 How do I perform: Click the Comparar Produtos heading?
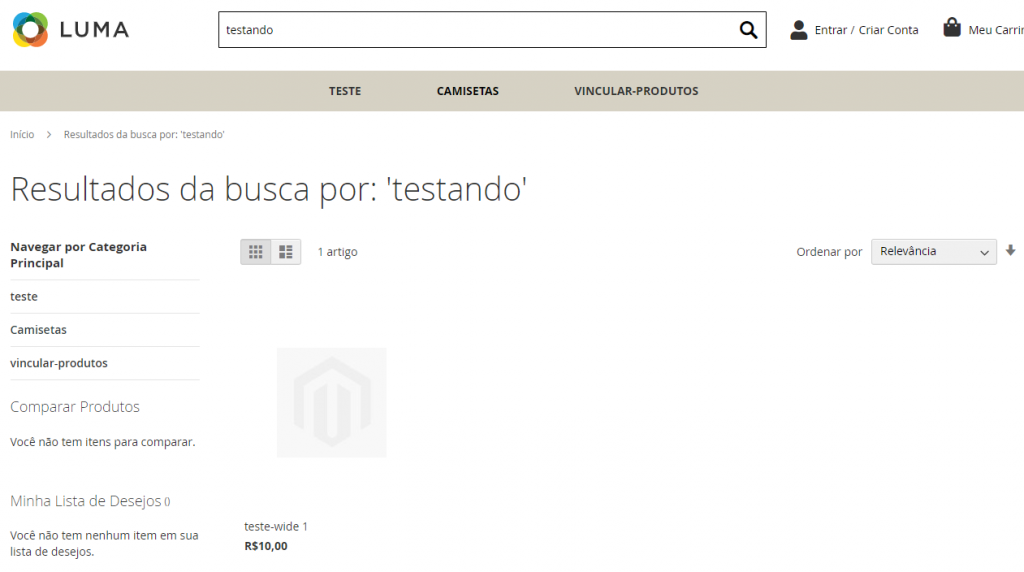(75, 407)
